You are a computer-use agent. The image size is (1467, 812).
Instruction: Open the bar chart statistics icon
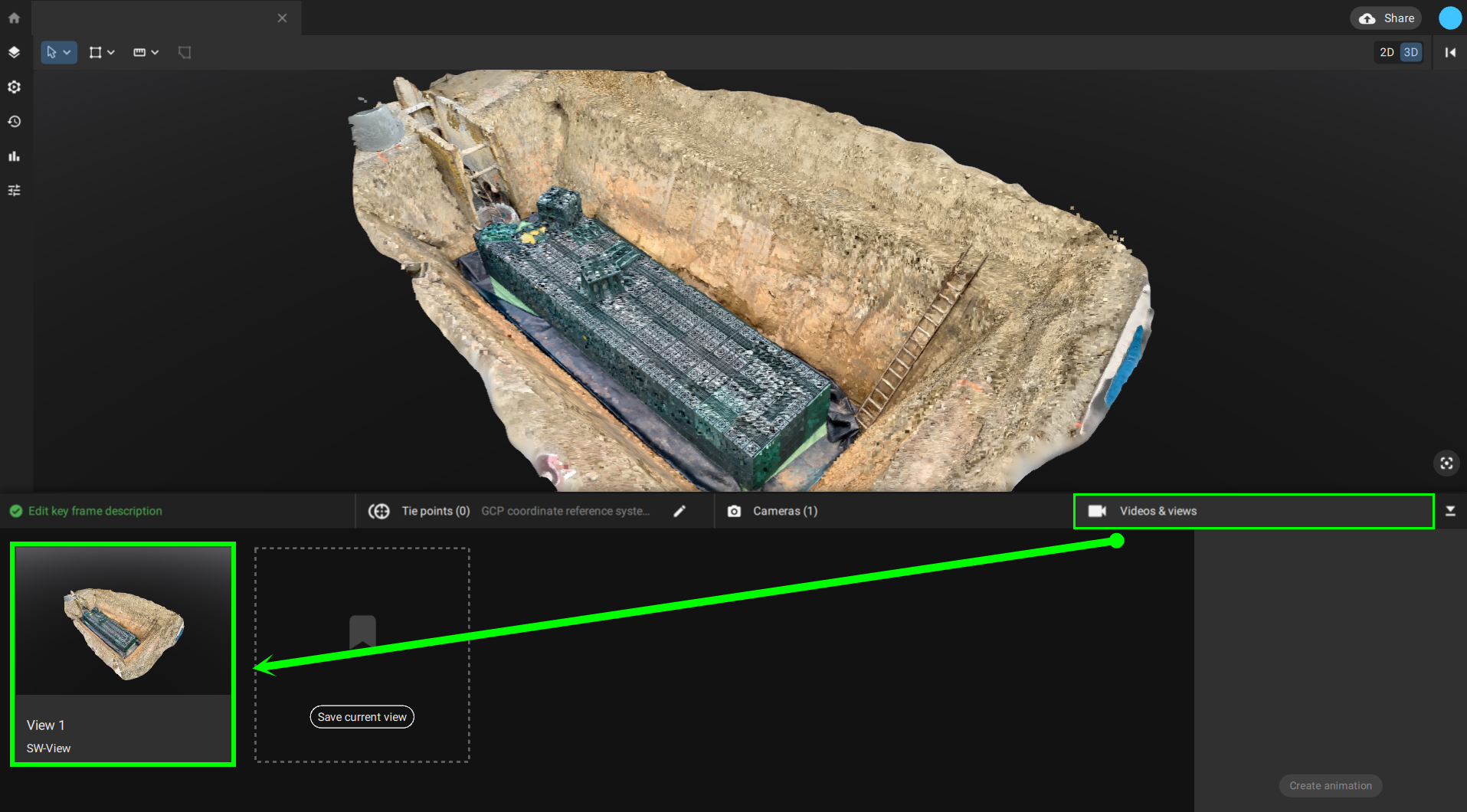point(14,156)
